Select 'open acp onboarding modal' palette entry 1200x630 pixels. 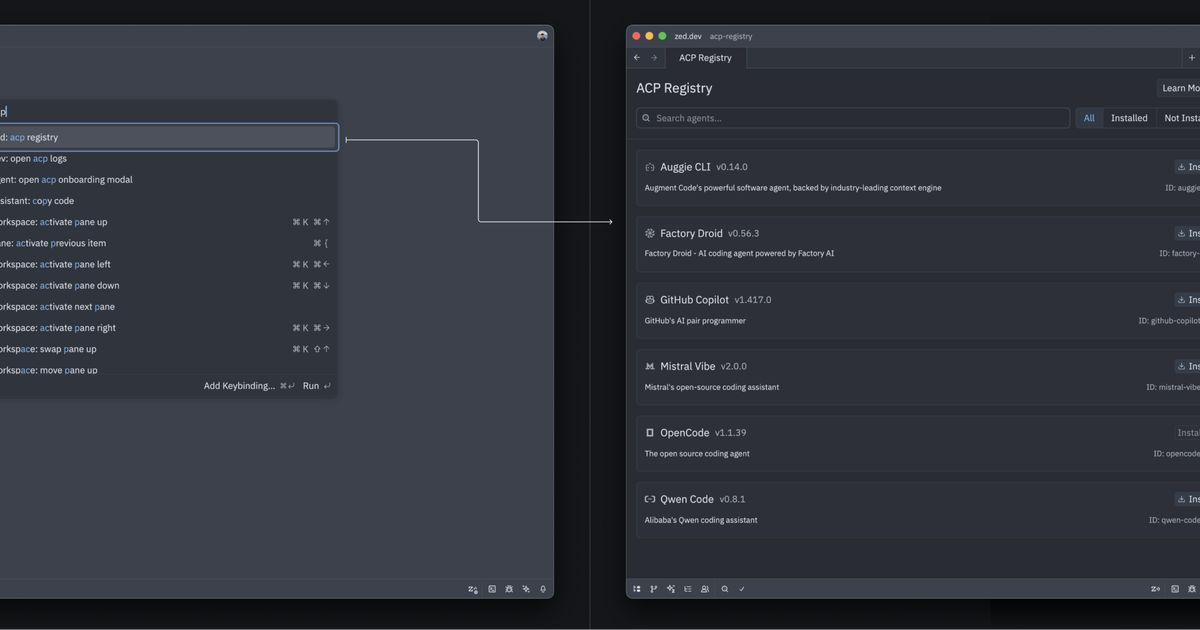pyautogui.click(x=167, y=180)
